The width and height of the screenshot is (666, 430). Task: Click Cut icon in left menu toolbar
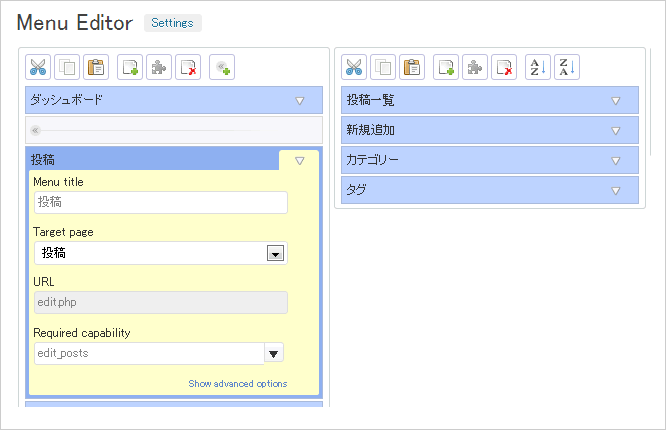pyautogui.click(x=38, y=68)
